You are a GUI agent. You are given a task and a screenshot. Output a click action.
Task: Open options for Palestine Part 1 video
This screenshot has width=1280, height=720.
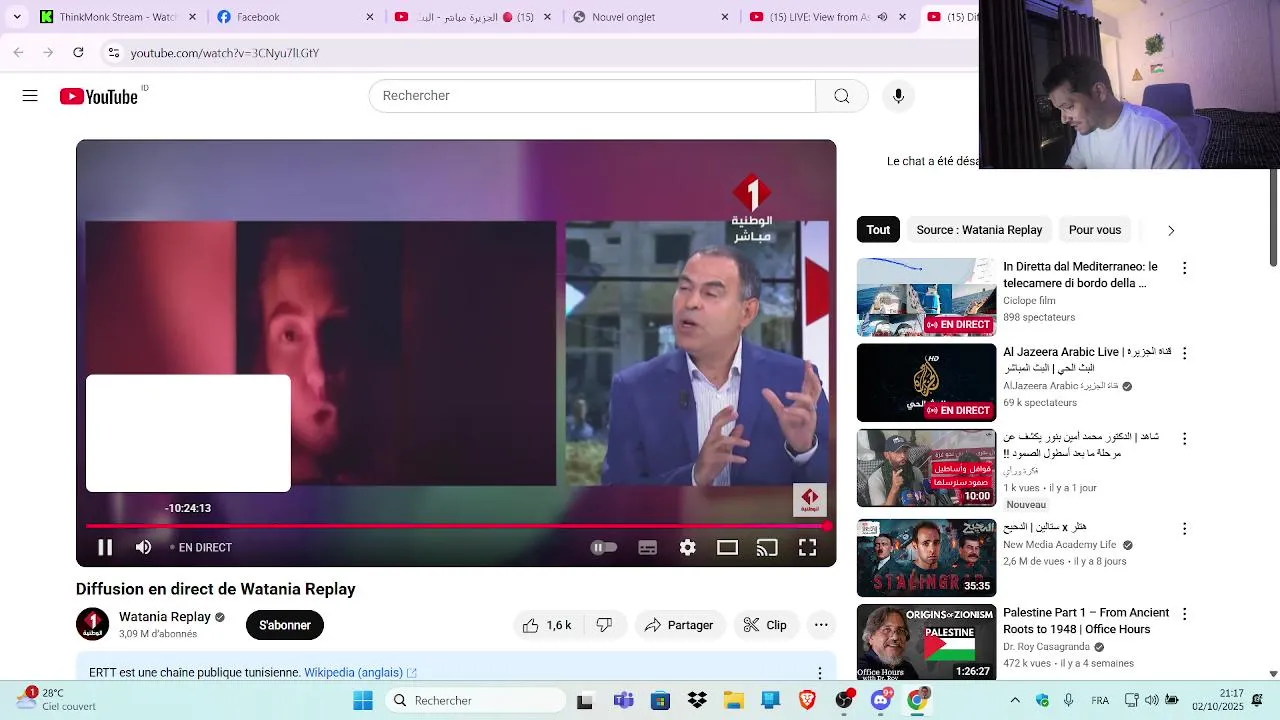click(x=1185, y=614)
